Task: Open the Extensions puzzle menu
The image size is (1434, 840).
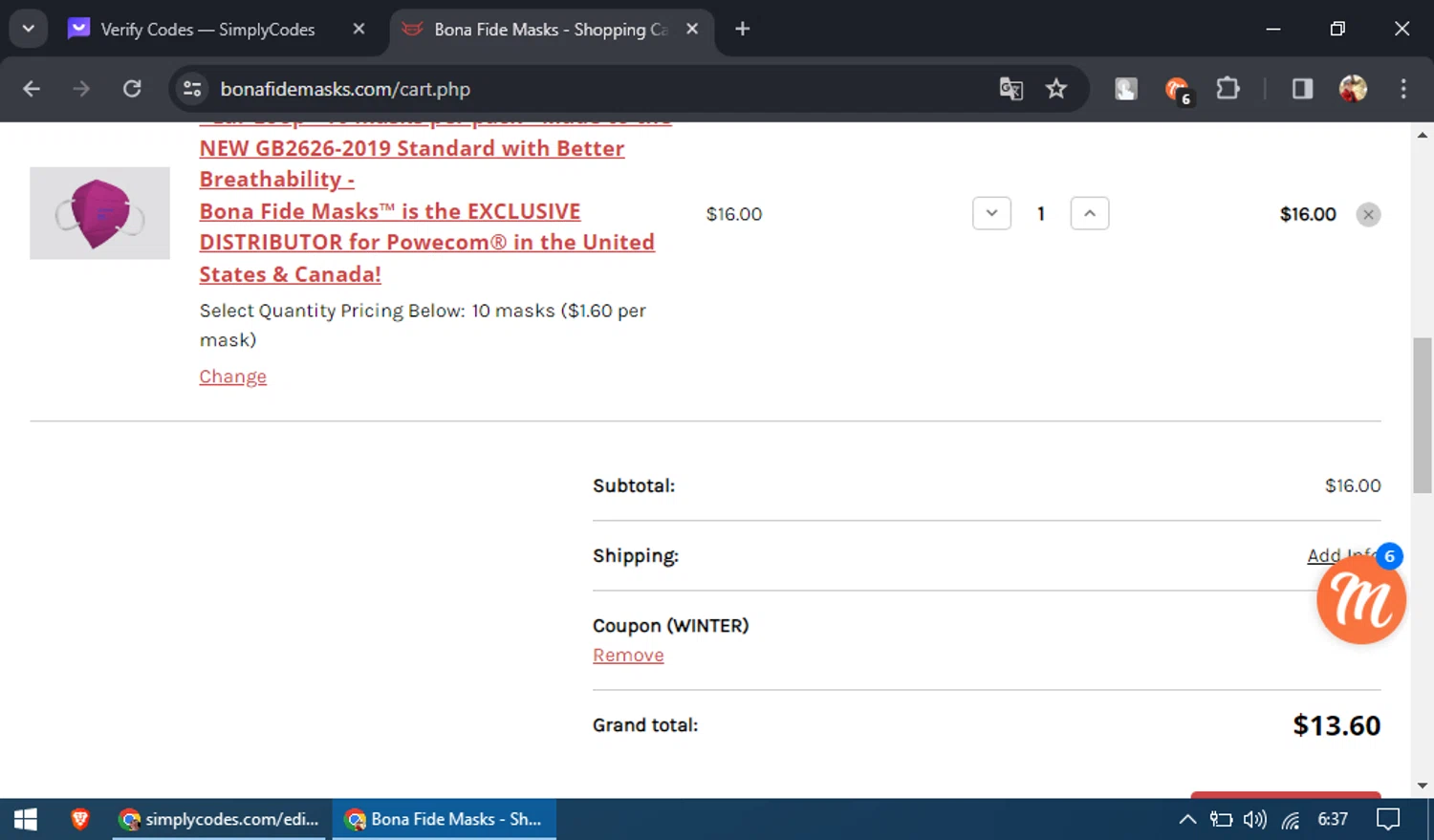Action: [1228, 89]
